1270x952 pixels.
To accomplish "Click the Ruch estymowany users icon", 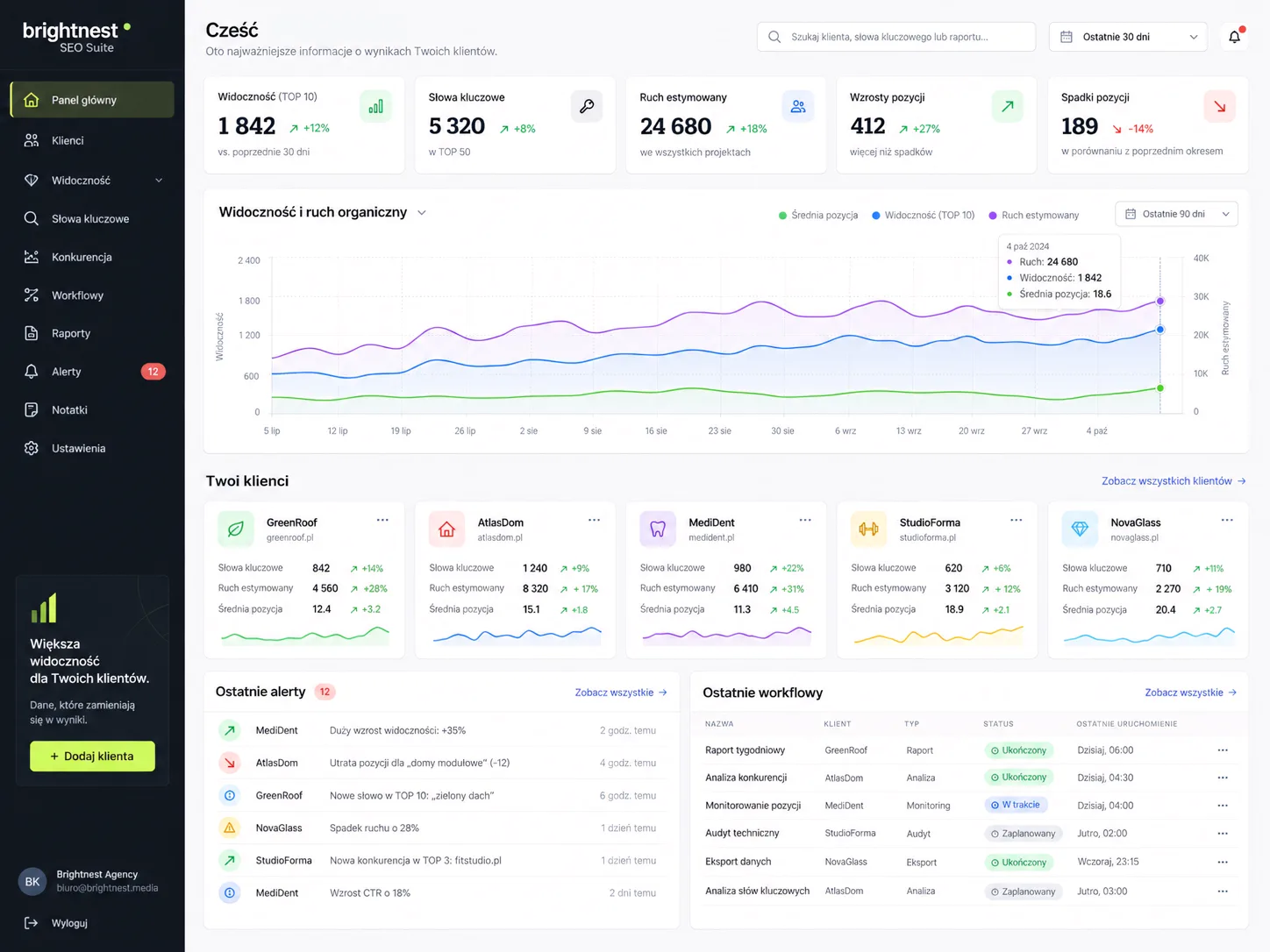I will (798, 106).
